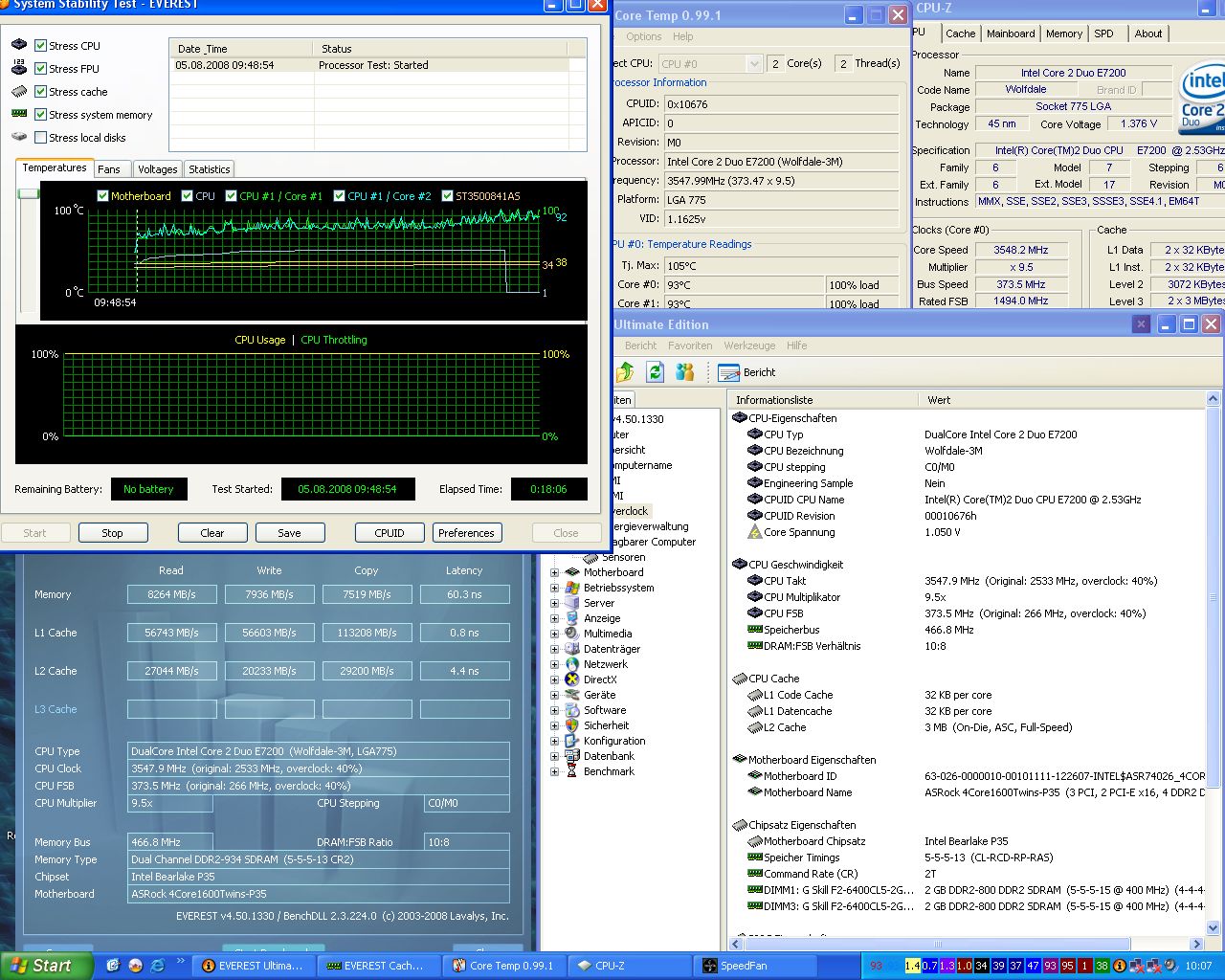Open the Help menu in Core Temp
The width and height of the screenshot is (1225, 980).
click(x=682, y=36)
